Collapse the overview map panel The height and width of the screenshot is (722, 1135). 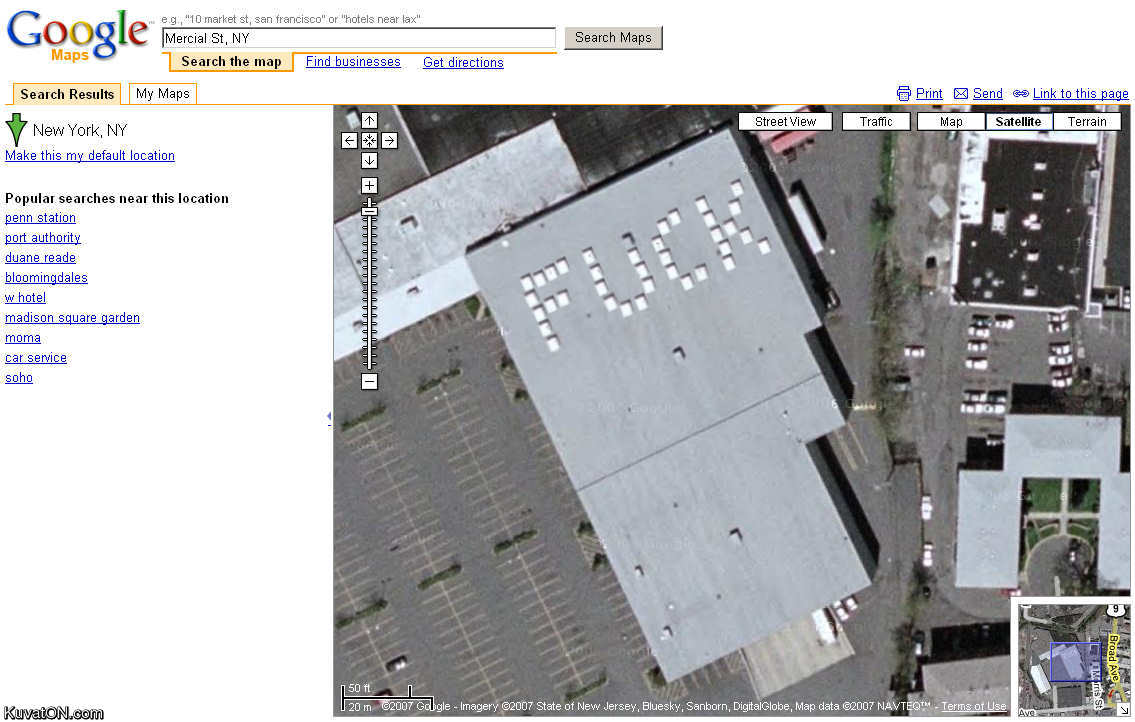(x=1122, y=708)
